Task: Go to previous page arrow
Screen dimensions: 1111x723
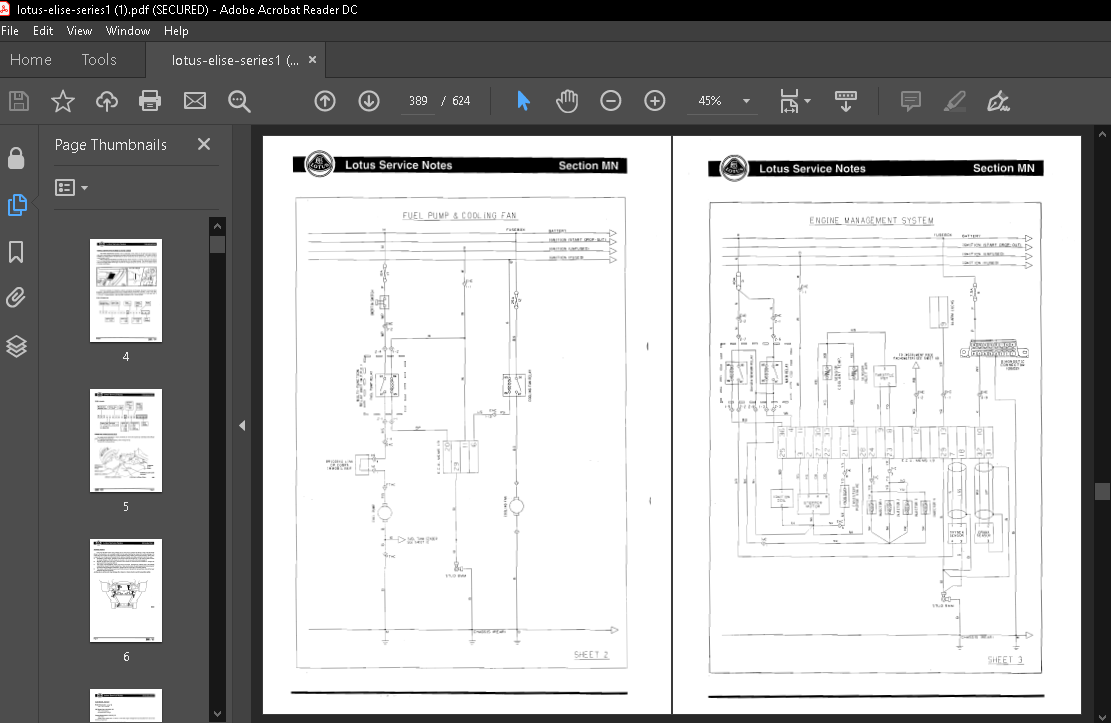Action: click(x=325, y=101)
